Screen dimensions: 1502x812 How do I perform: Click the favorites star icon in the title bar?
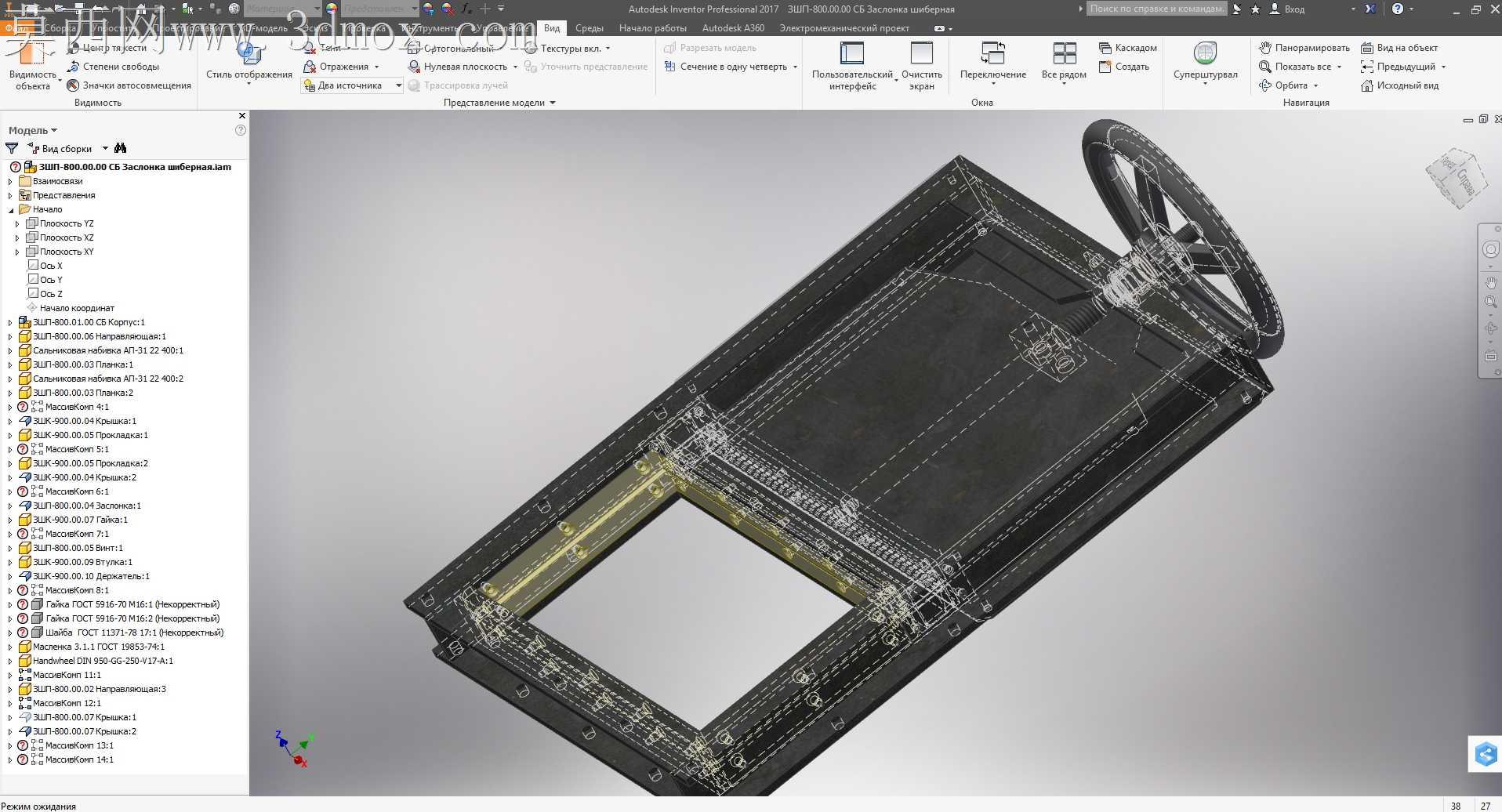(1255, 9)
